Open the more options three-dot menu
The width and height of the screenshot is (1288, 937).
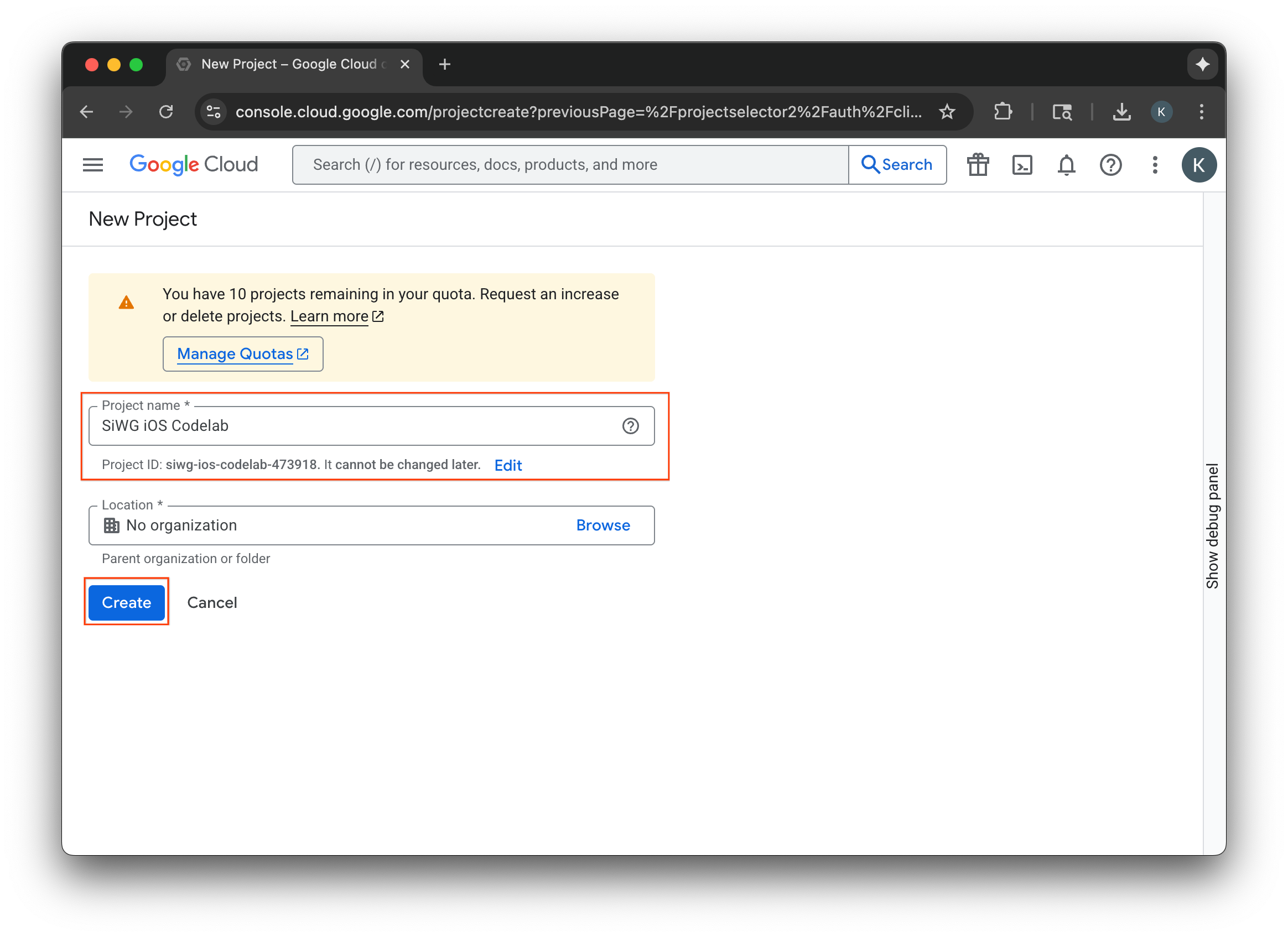pyautogui.click(x=1155, y=165)
